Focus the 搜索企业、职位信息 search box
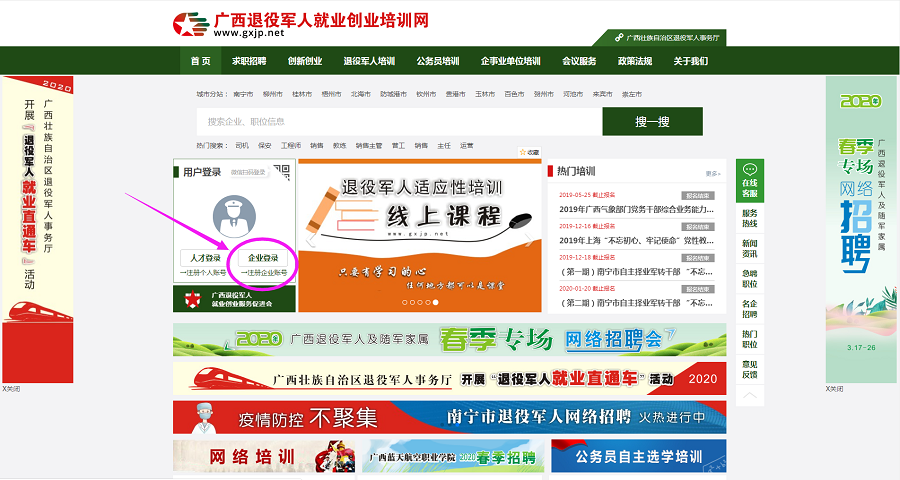 (399, 122)
